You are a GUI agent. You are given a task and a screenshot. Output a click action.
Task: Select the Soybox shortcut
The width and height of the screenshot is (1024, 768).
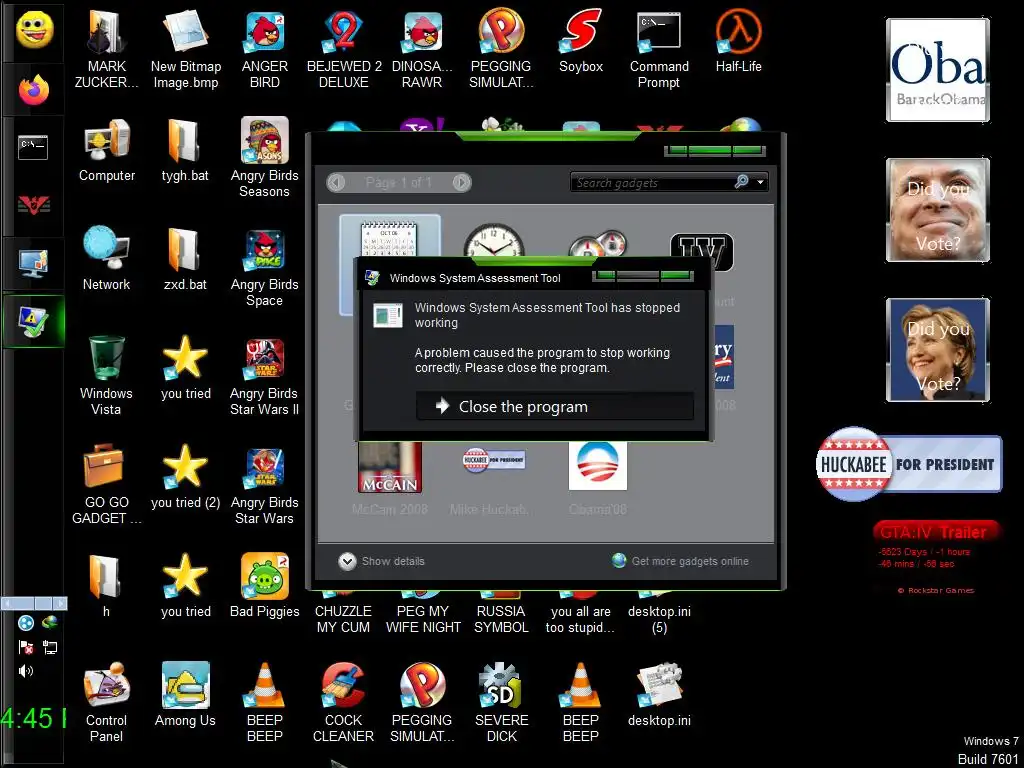[581, 42]
